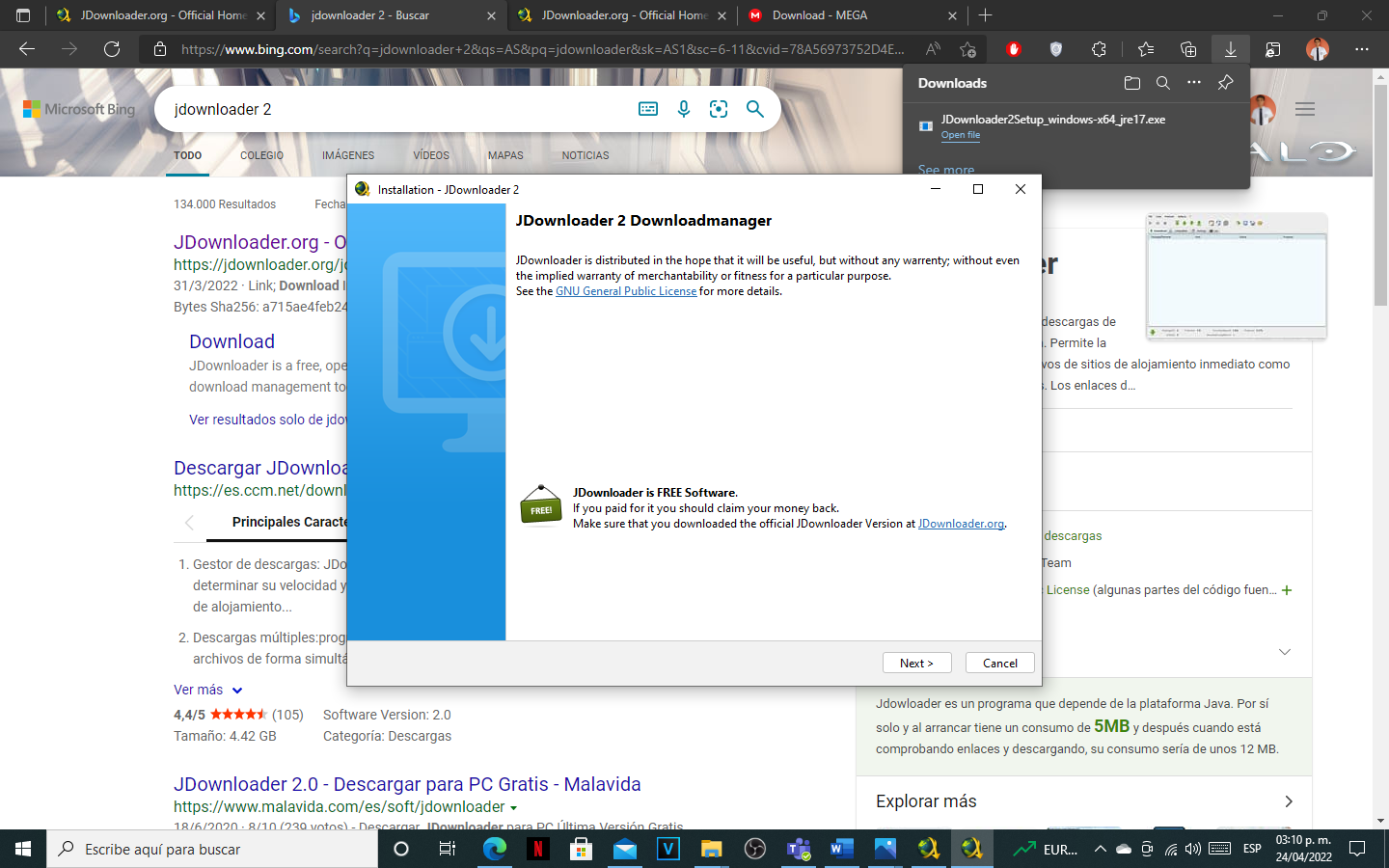This screenshot has height=868, width=1389.
Task: Go back to previous page
Action: [27, 49]
